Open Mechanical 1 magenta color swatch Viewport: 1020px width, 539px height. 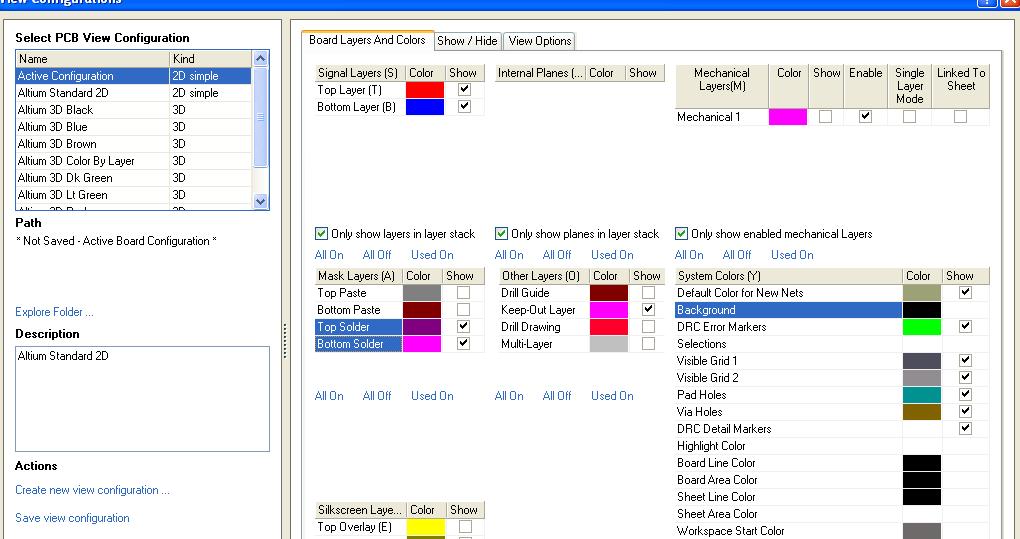(788, 117)
